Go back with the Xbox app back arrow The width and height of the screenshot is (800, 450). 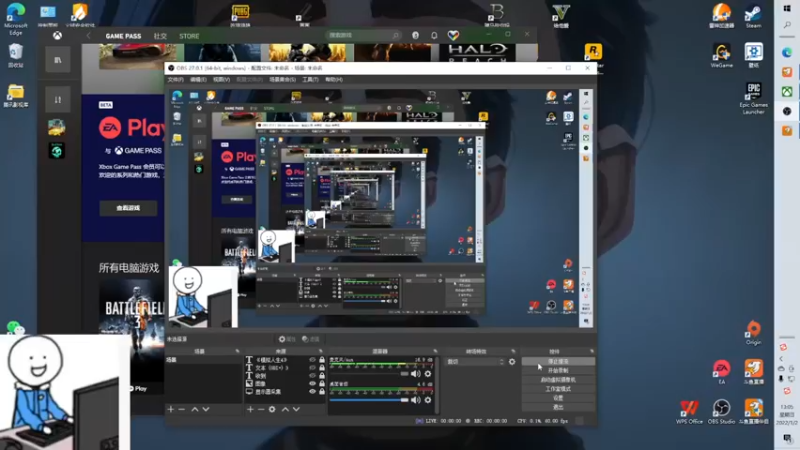(88, 36)
